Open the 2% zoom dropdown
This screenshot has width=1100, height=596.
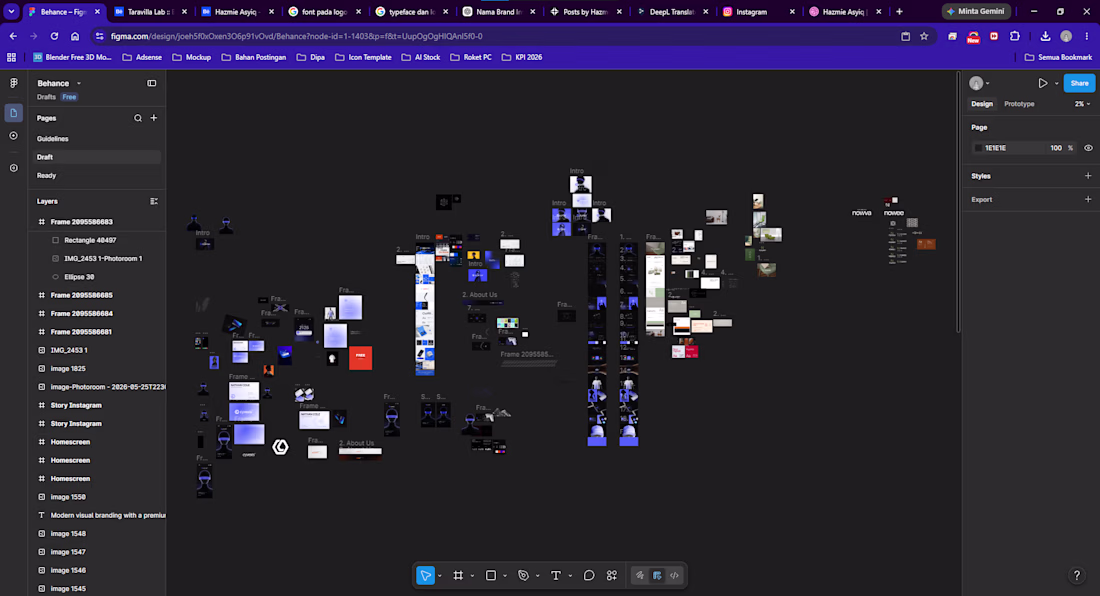click(1082, 104)
